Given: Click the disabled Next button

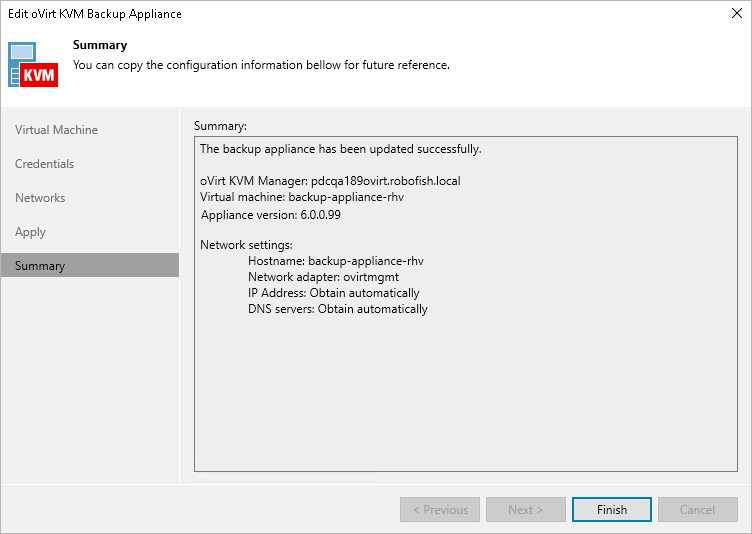Looking at the screenshot, I should (x=526, y=510).
